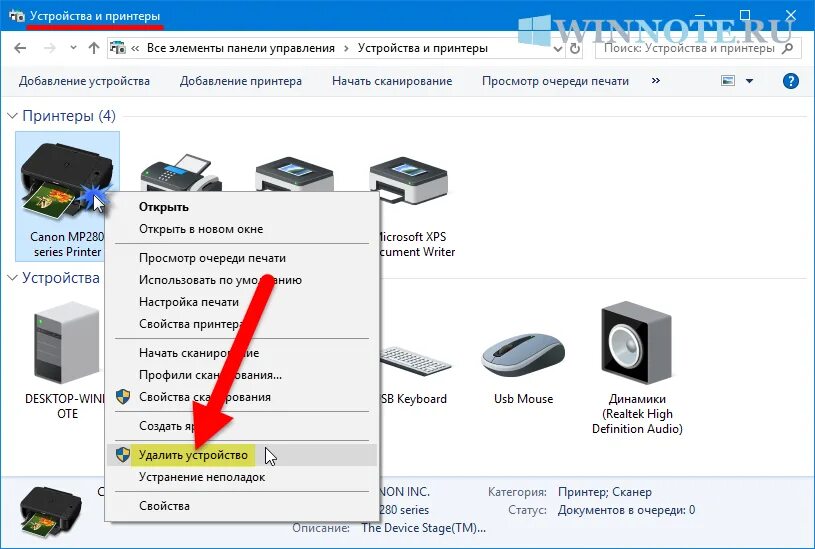Click the window title bar icon
The width and height of the screenshot is (815, 549).
pyautogui.click(x=17, y=16)
